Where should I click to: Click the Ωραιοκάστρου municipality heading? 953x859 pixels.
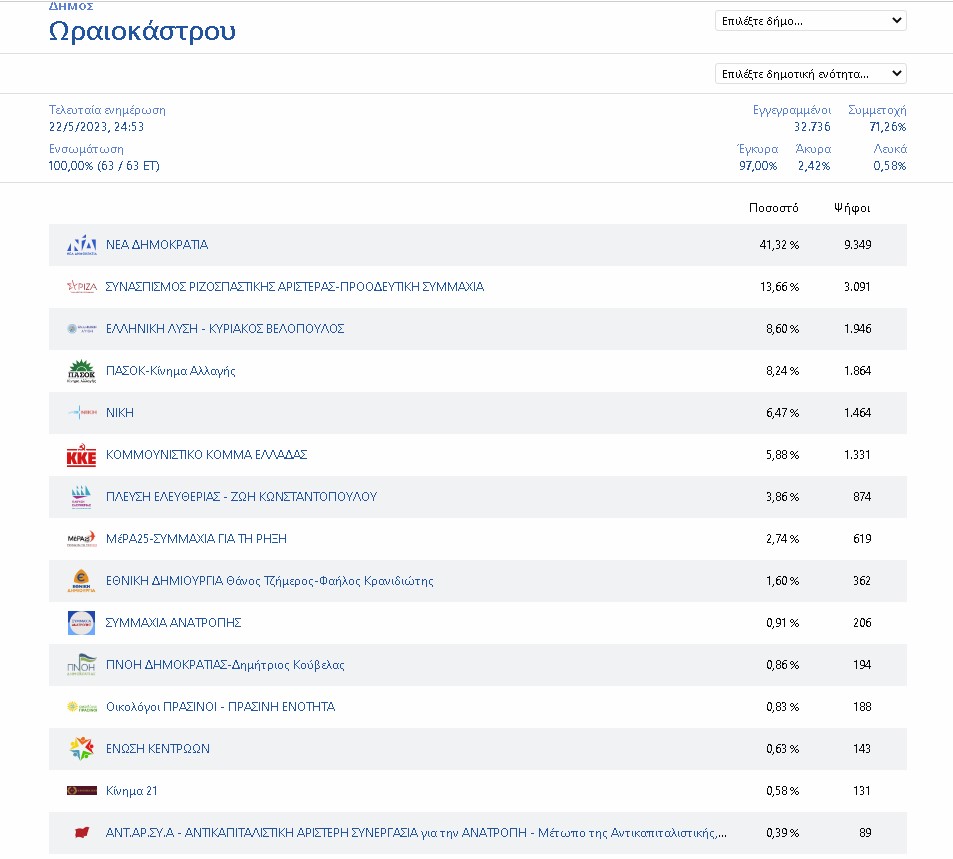[142, 30]
